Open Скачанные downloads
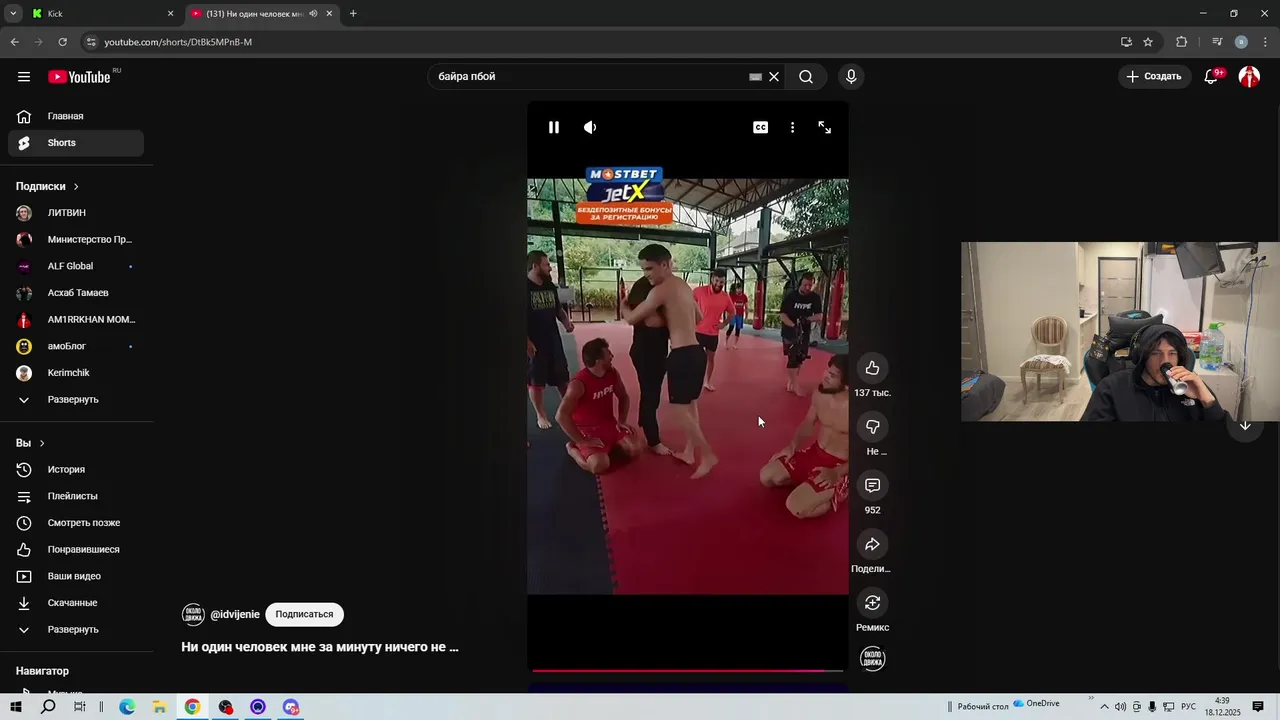Viewport: 1280px width, 720px height. tap(76, 603)
